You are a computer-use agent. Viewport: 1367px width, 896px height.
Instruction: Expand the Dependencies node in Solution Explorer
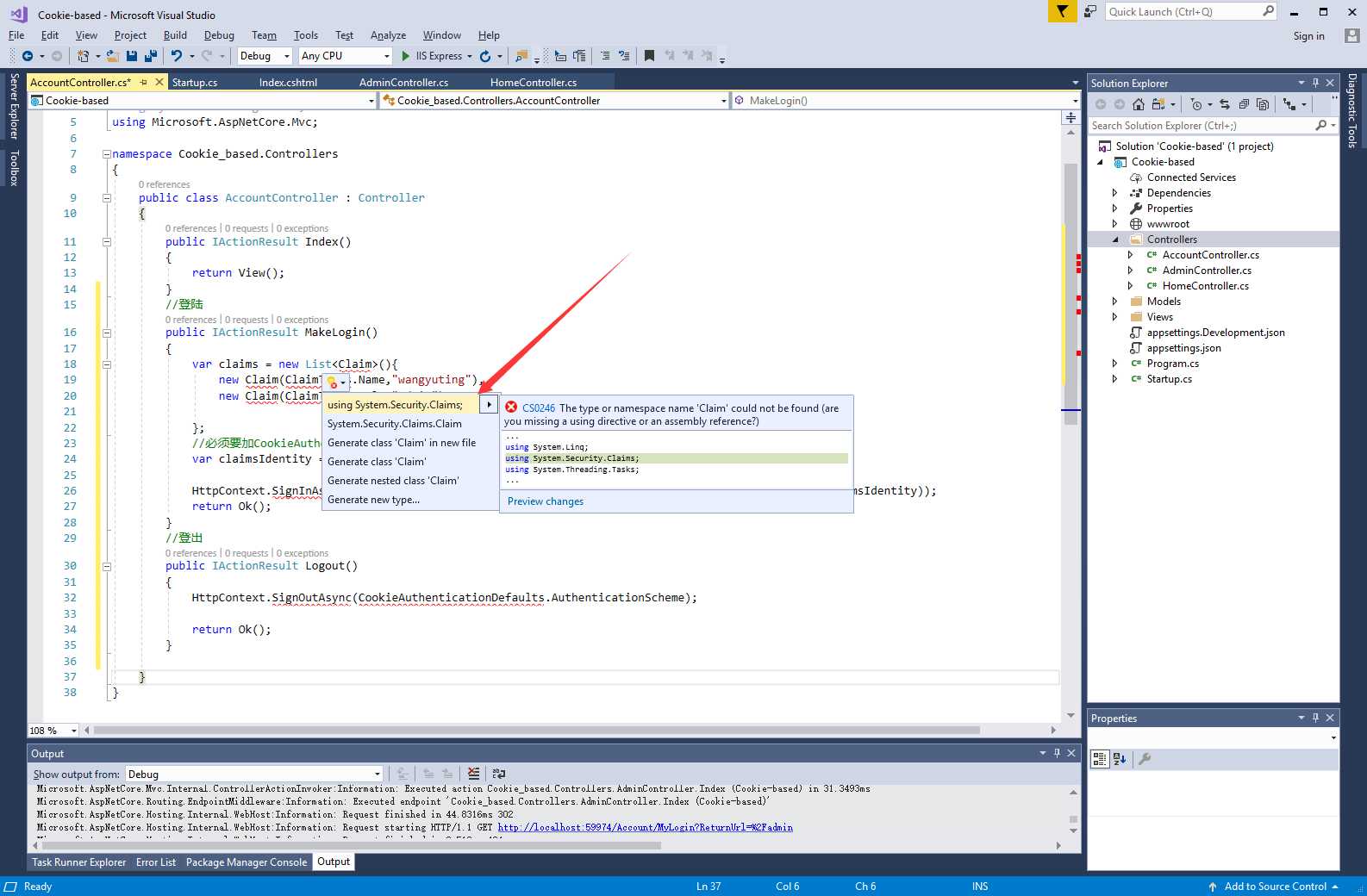(x=1114, y=193)
